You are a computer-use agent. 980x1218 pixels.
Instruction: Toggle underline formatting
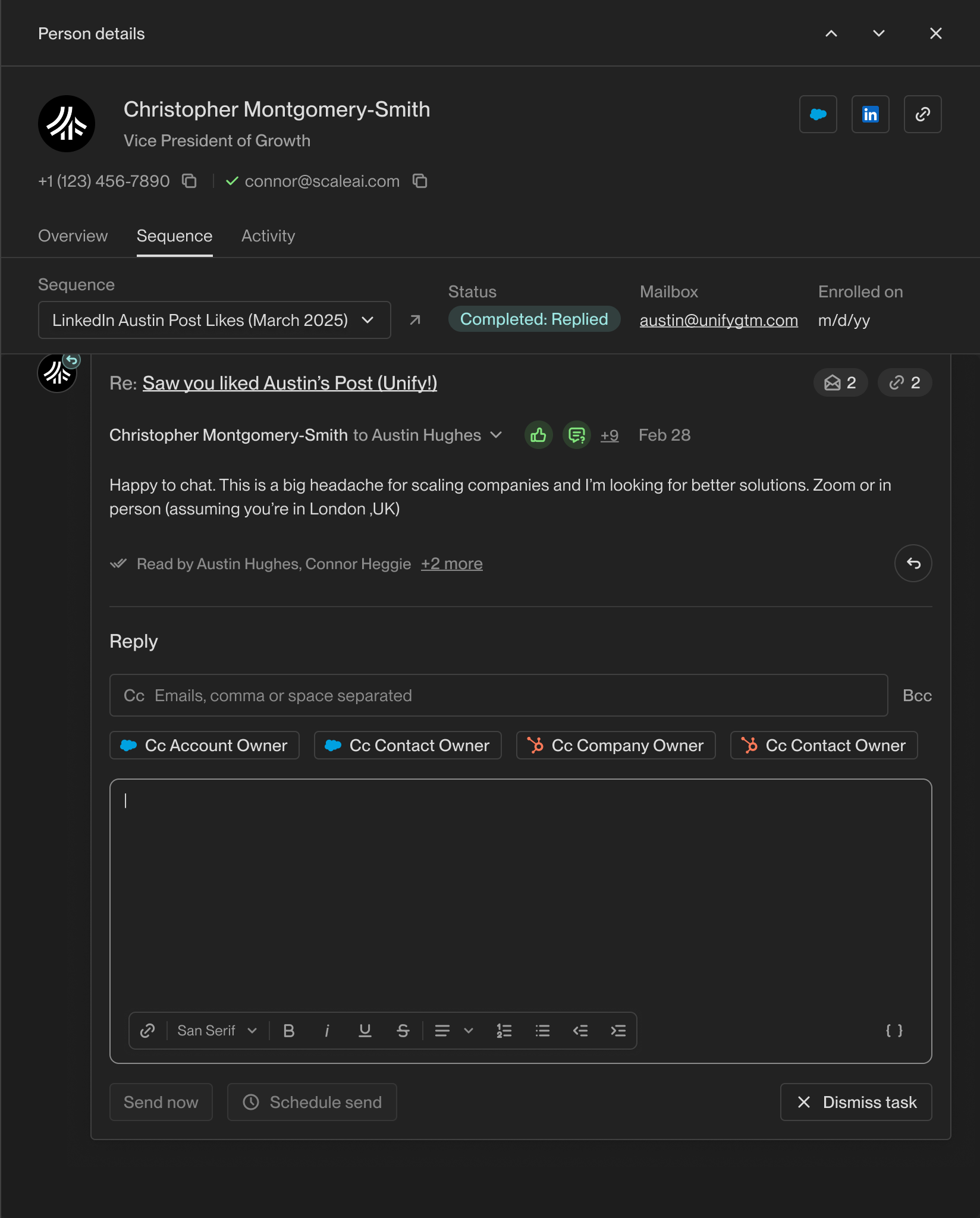pos(365,1031)
